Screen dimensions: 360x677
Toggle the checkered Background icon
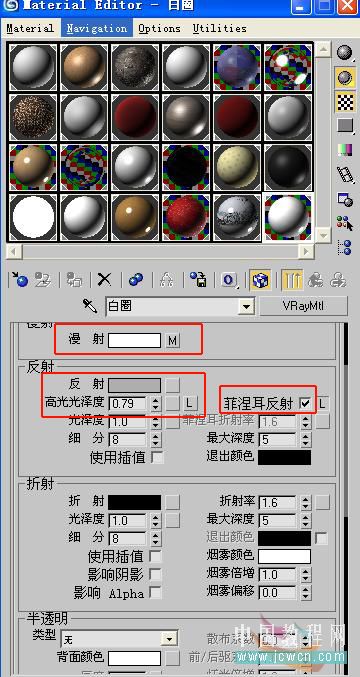(x=344, y=102)
